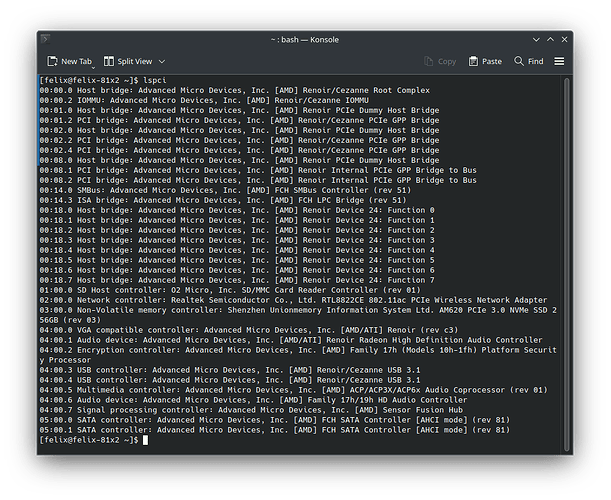Click the Split View button

pos(128,61)
